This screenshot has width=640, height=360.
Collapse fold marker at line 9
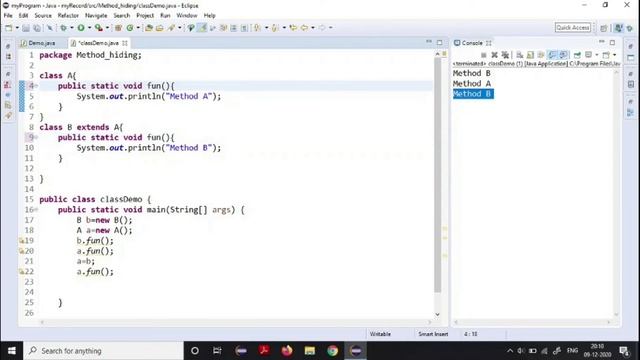36,137
